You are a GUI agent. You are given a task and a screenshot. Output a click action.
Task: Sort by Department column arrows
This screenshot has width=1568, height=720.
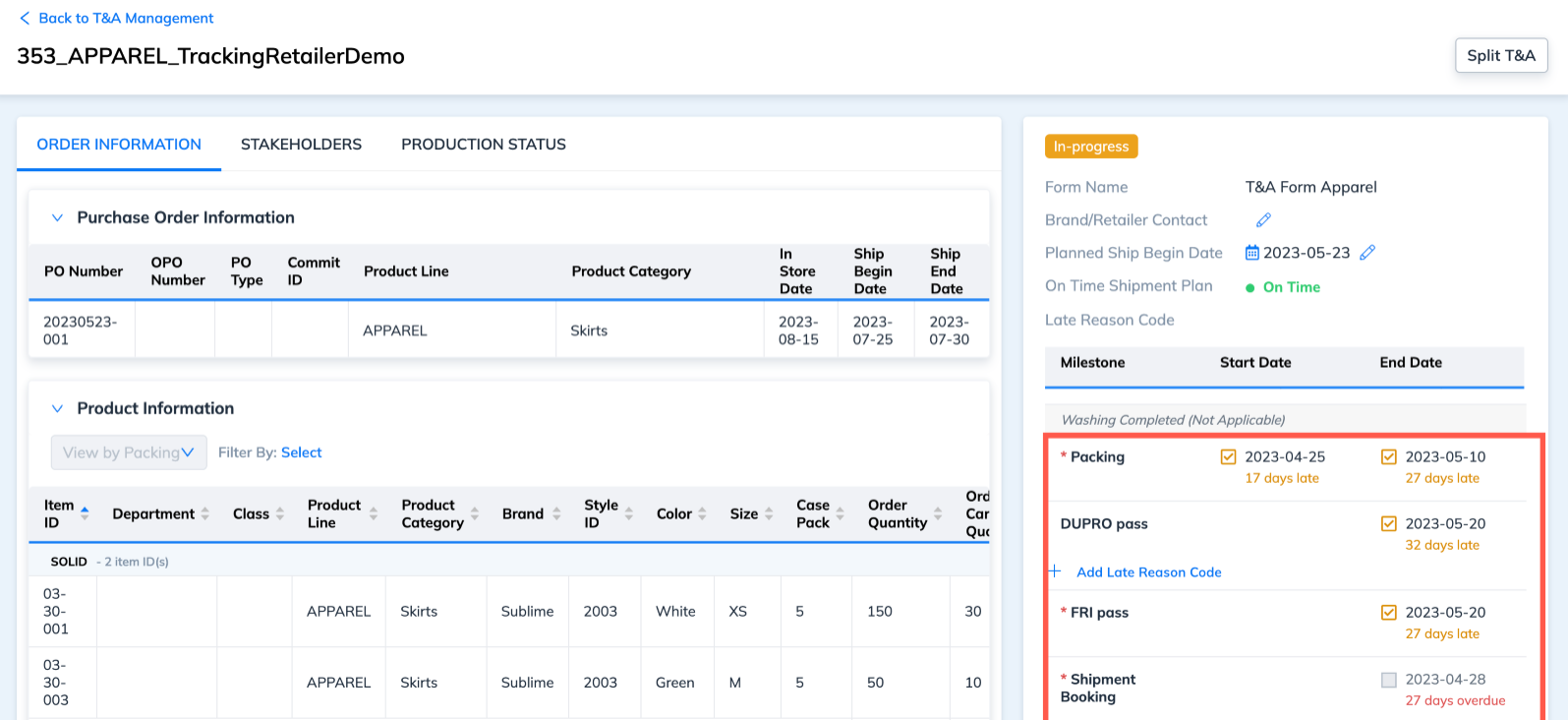pos(204,513)
